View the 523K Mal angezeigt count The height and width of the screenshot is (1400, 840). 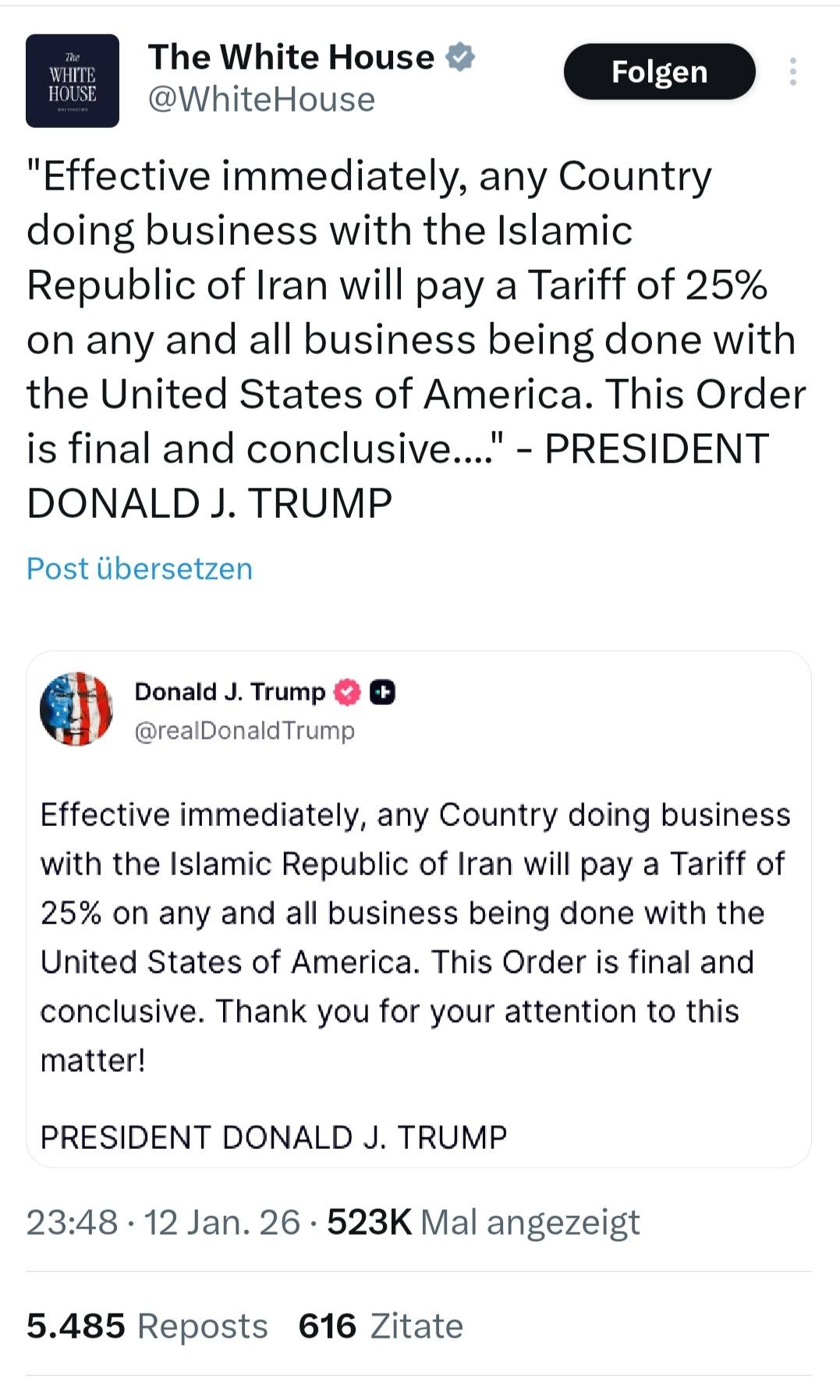pos(483,1222)
